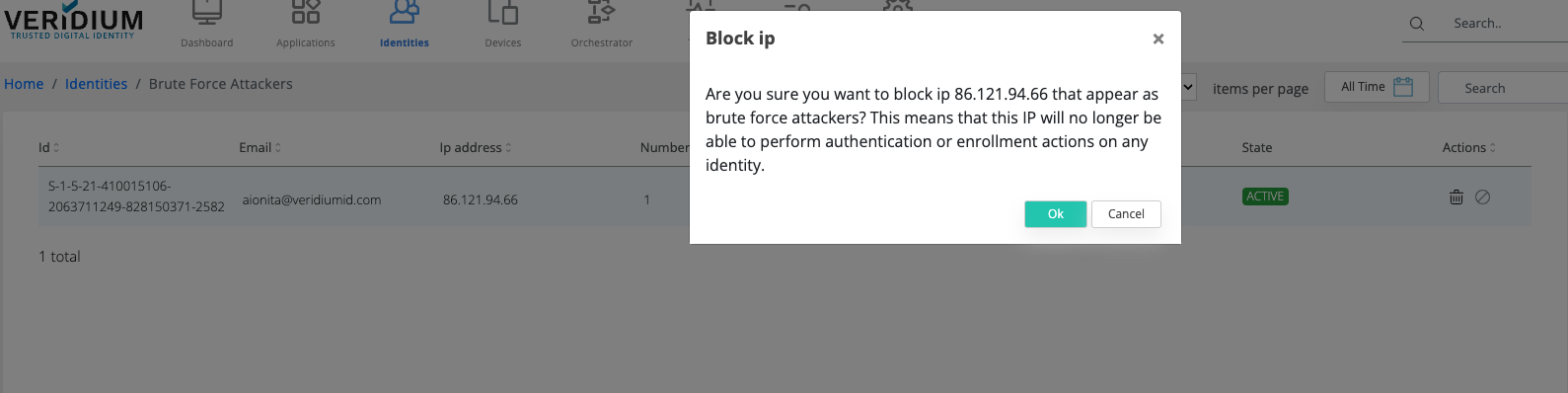
Task: Click the magnifier search icon
Action: point(1417,24)
